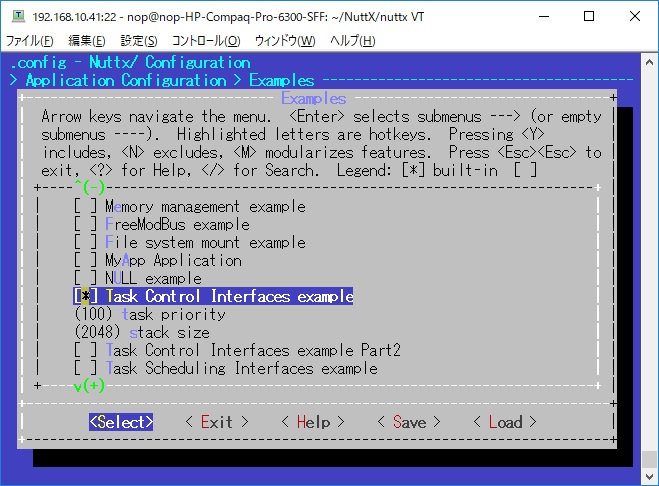The height and width of the screenshot is (486, 659).
Task: Open the 設定(S) menu
Action: click(x=139, y=41)
